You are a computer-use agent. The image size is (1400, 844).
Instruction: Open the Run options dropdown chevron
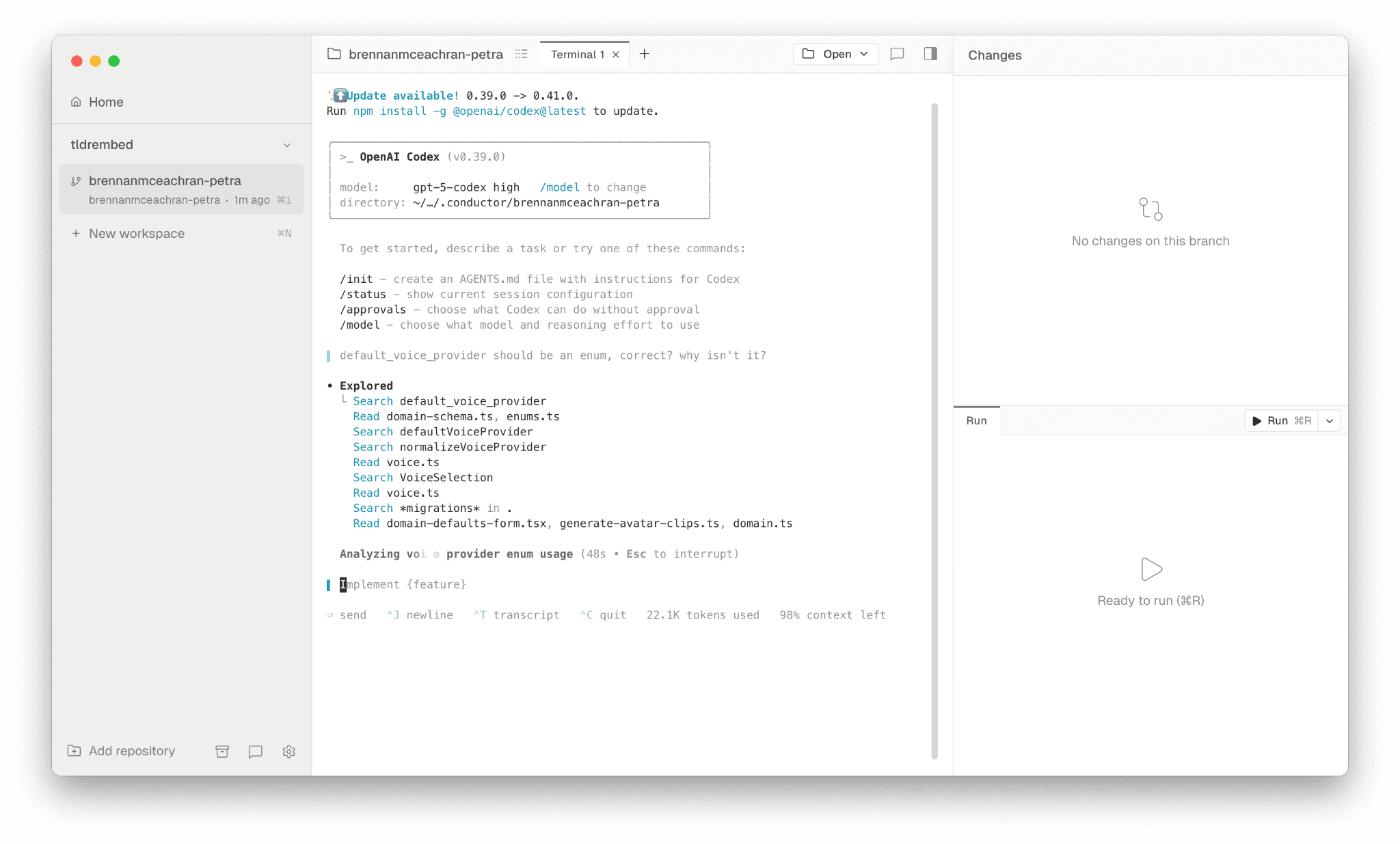1330,421
